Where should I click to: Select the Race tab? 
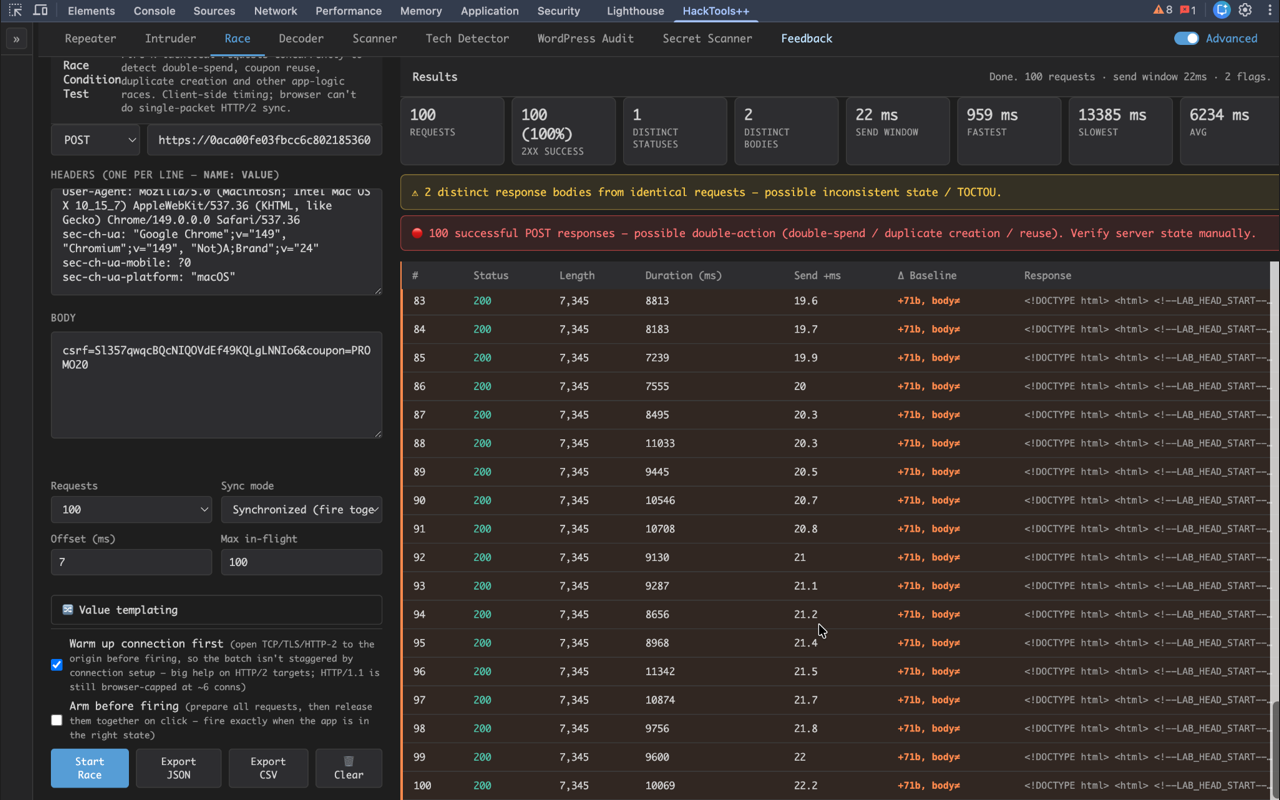(237, 39)
